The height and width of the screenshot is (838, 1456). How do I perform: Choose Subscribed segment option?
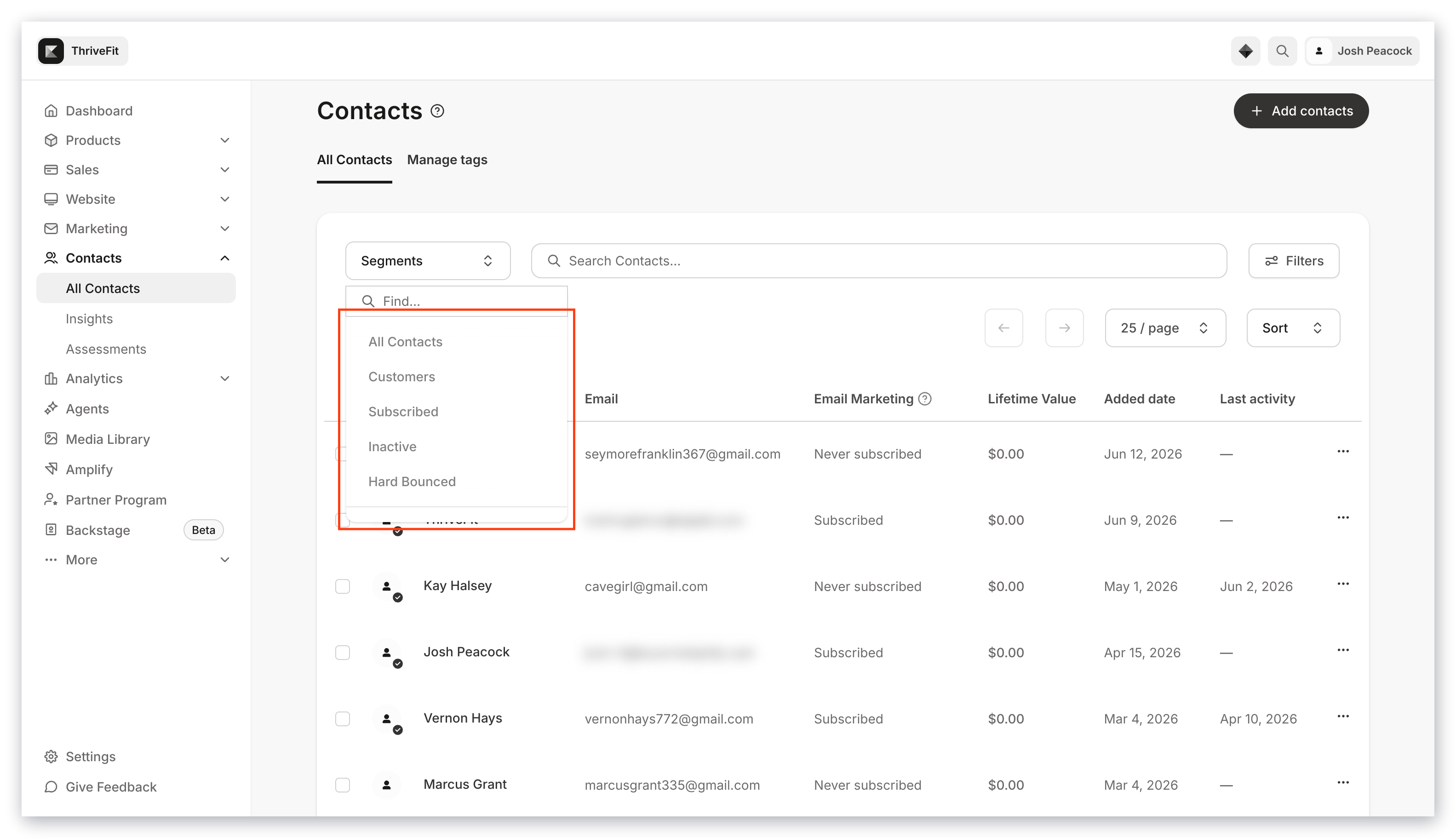pos(403,412)
